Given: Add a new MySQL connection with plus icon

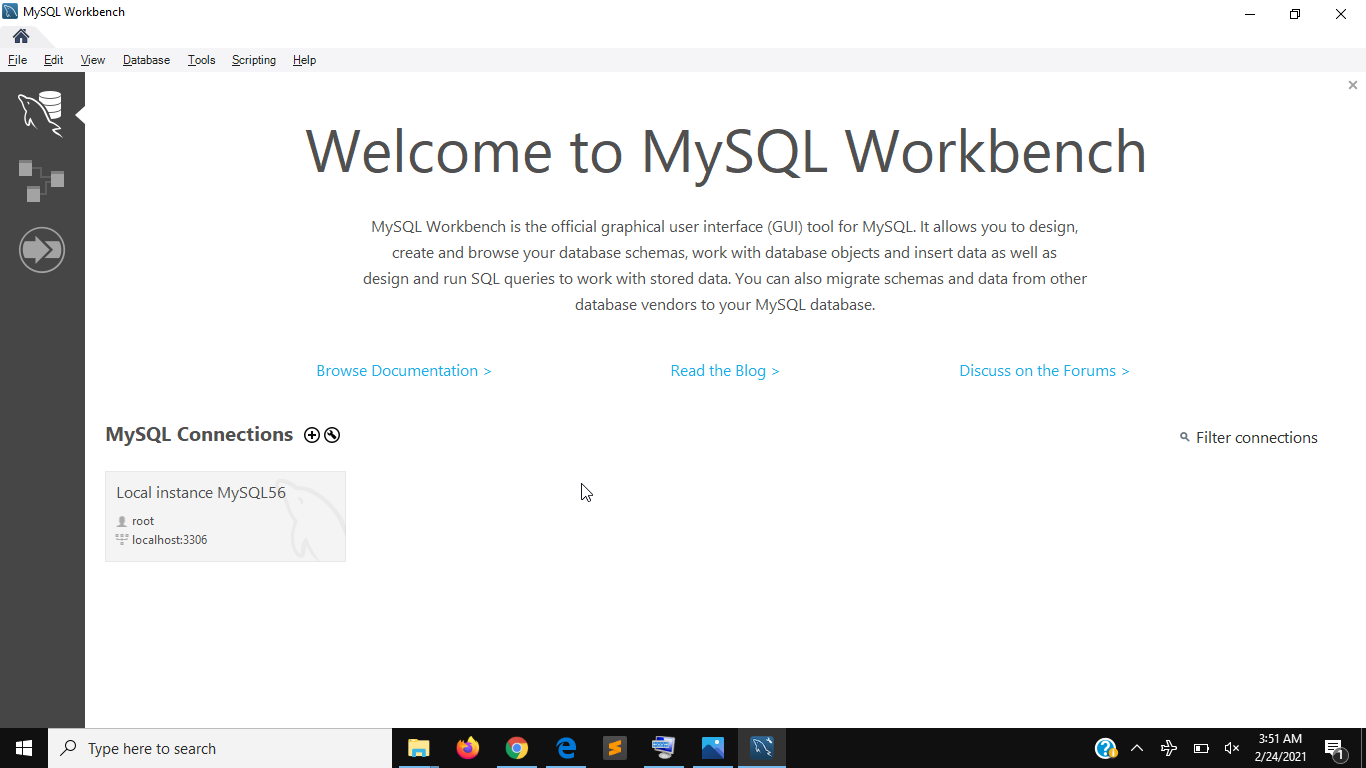Looking at the screenshot, I should pyautogui.click(x=312, y=435).
